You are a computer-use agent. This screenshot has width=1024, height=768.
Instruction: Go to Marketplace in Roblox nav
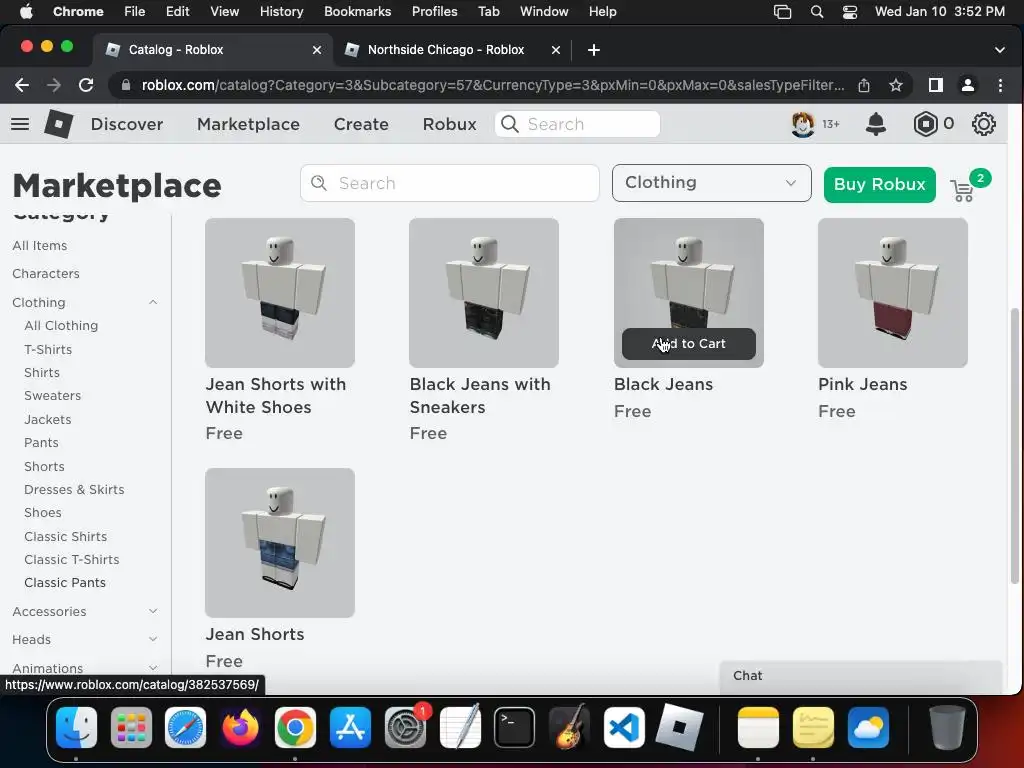248,124
